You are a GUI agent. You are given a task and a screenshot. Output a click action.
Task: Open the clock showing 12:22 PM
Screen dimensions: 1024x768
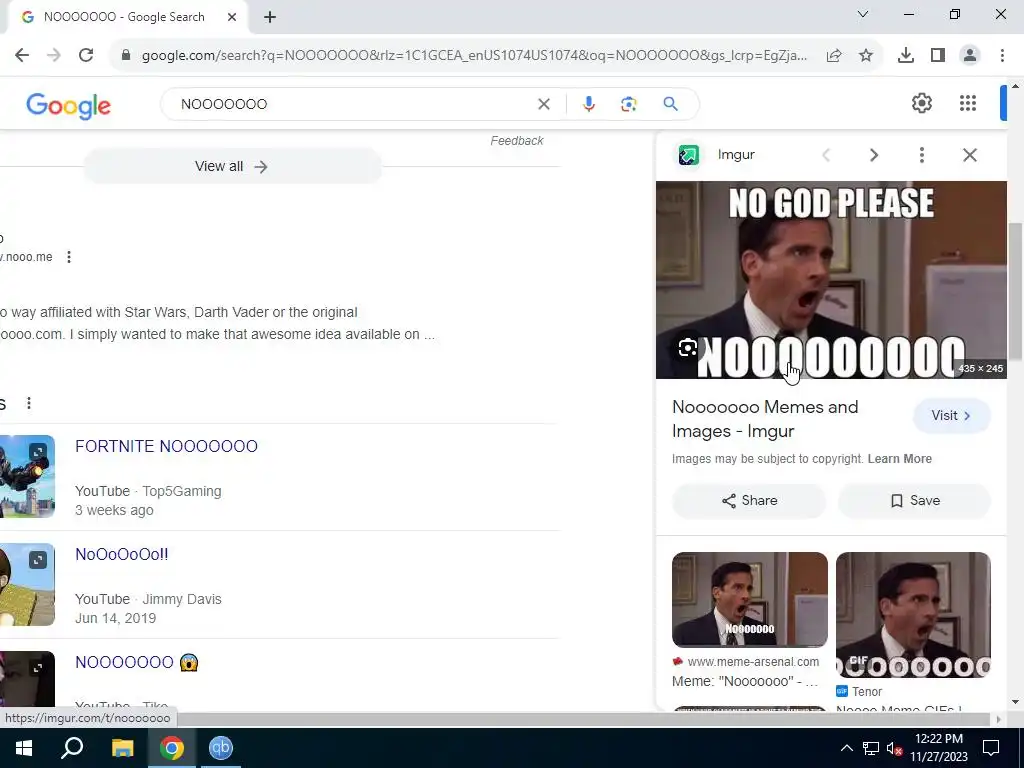point(939,748)
